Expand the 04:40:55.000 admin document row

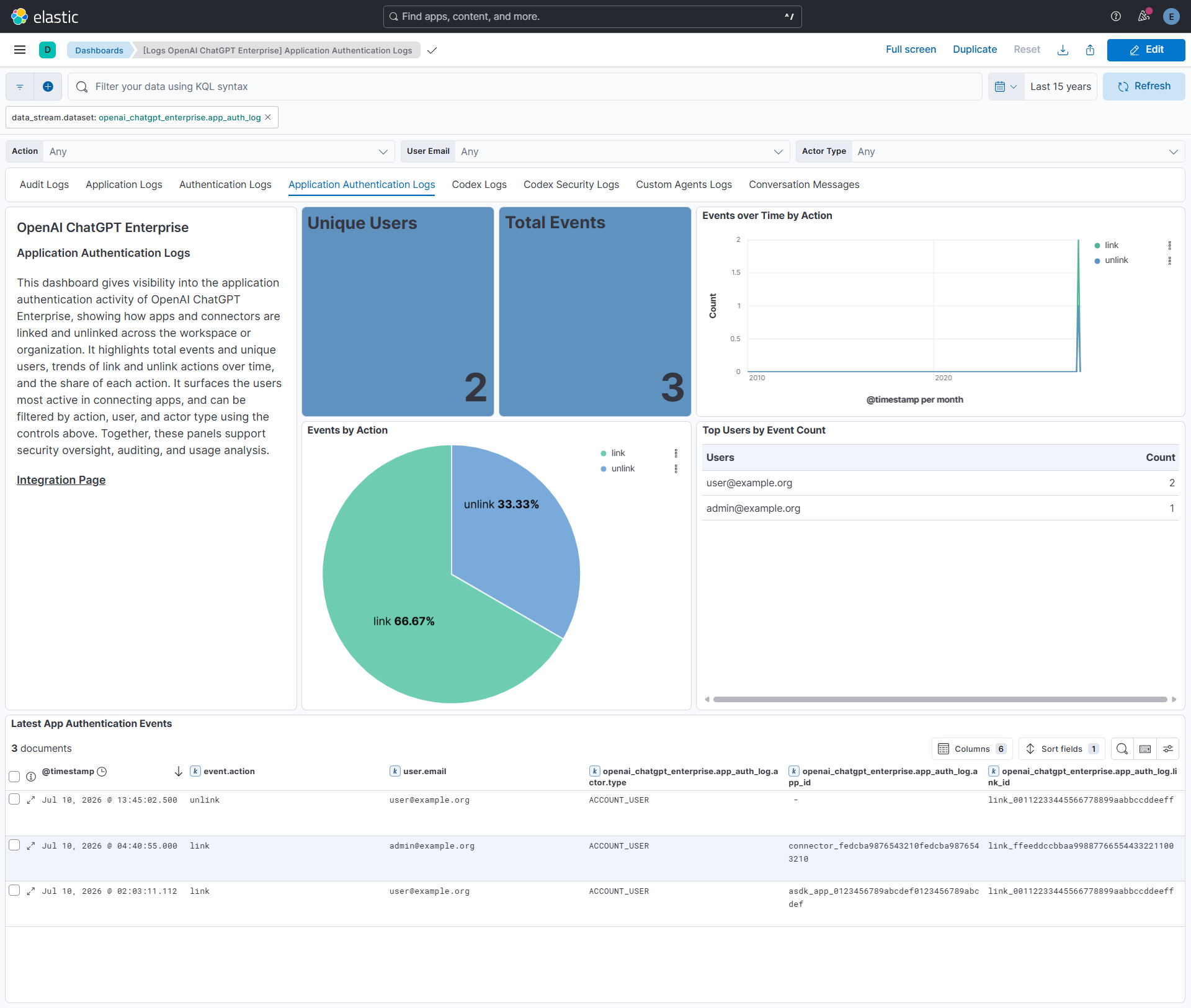tap(31, 846)
